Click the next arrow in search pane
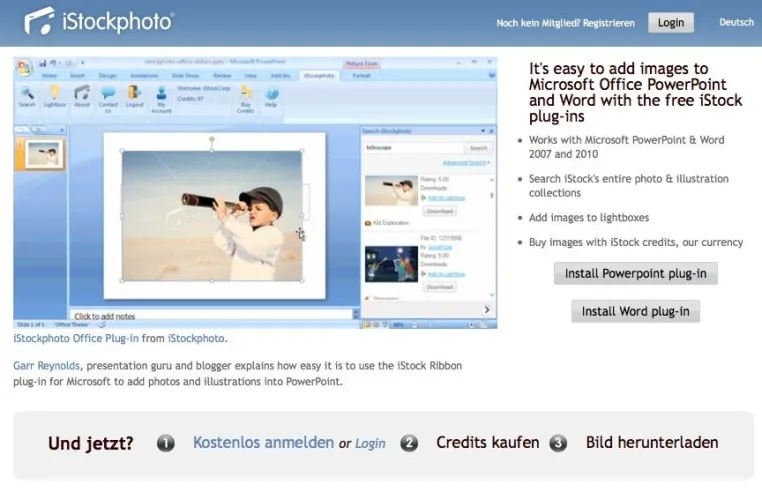Viewport: 762px width, 492px height. [x=487, y=309]
